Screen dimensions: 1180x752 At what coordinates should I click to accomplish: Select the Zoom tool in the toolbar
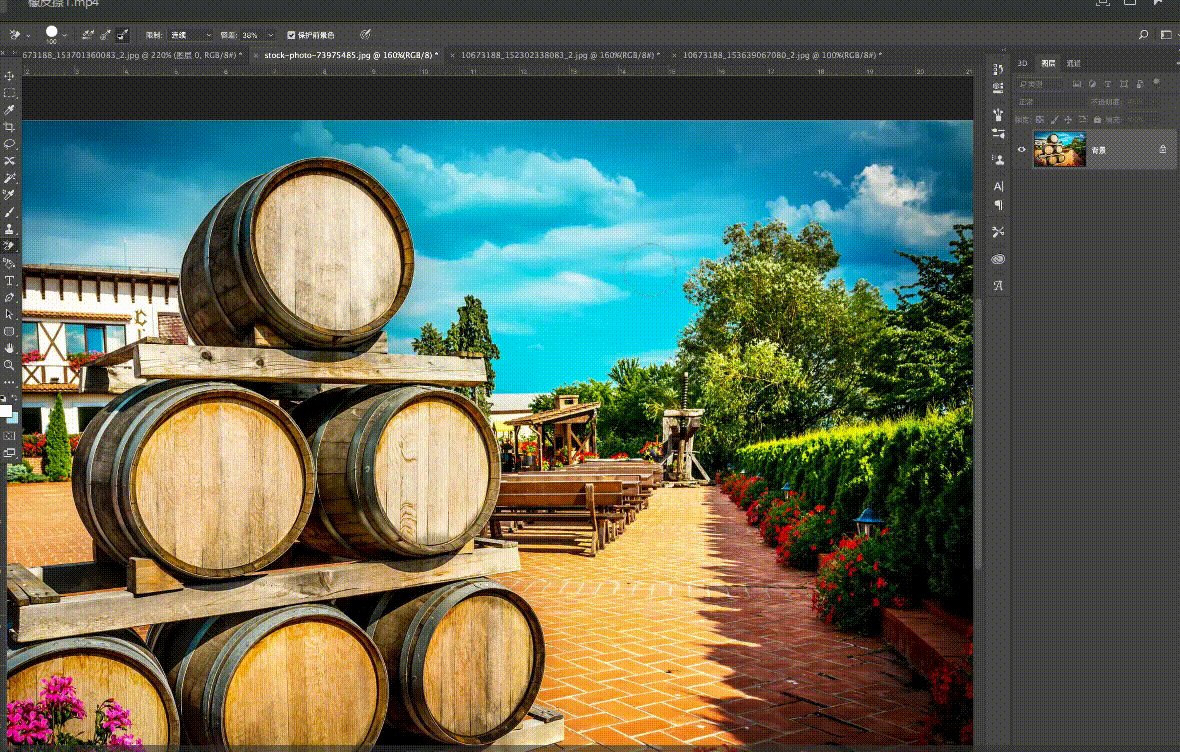[x=9, y=365]
